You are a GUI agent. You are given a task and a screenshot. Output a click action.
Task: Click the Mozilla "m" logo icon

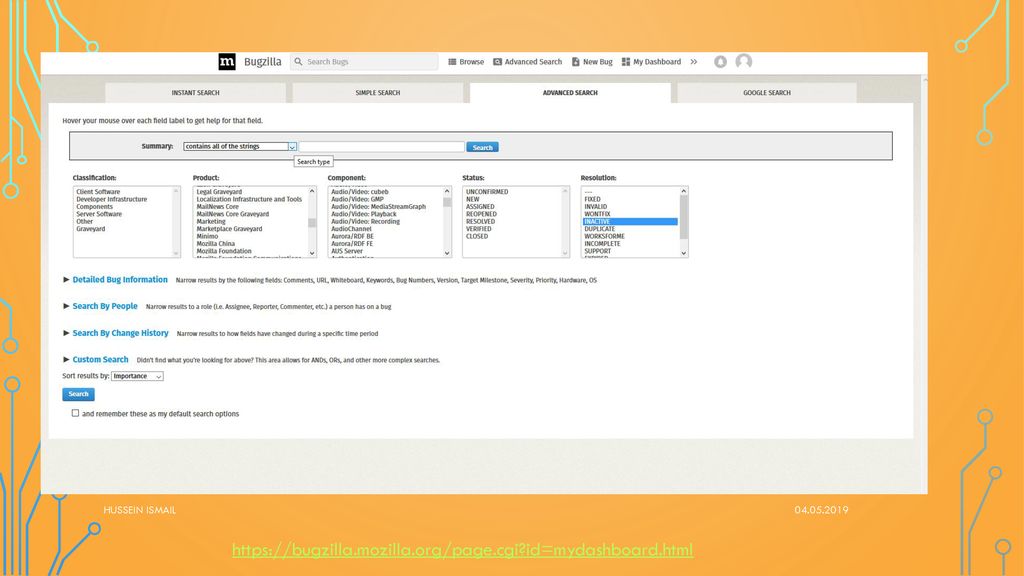pos(227,61)
